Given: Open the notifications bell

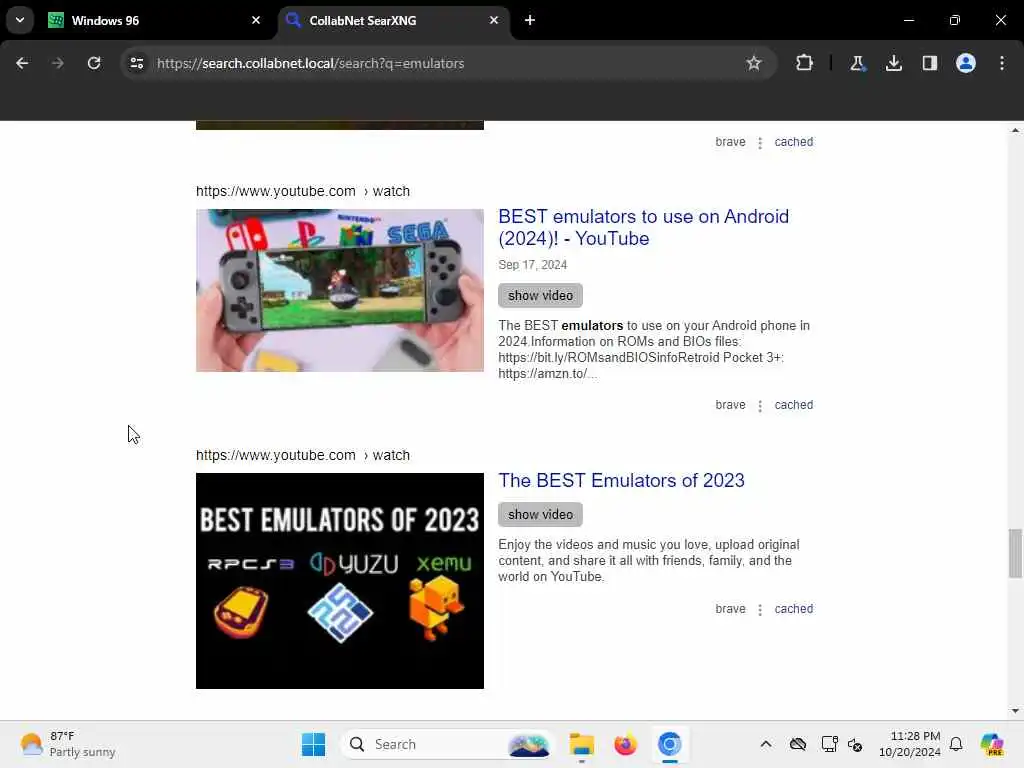Looking at the screenshot, I should (x=956, y=744).
